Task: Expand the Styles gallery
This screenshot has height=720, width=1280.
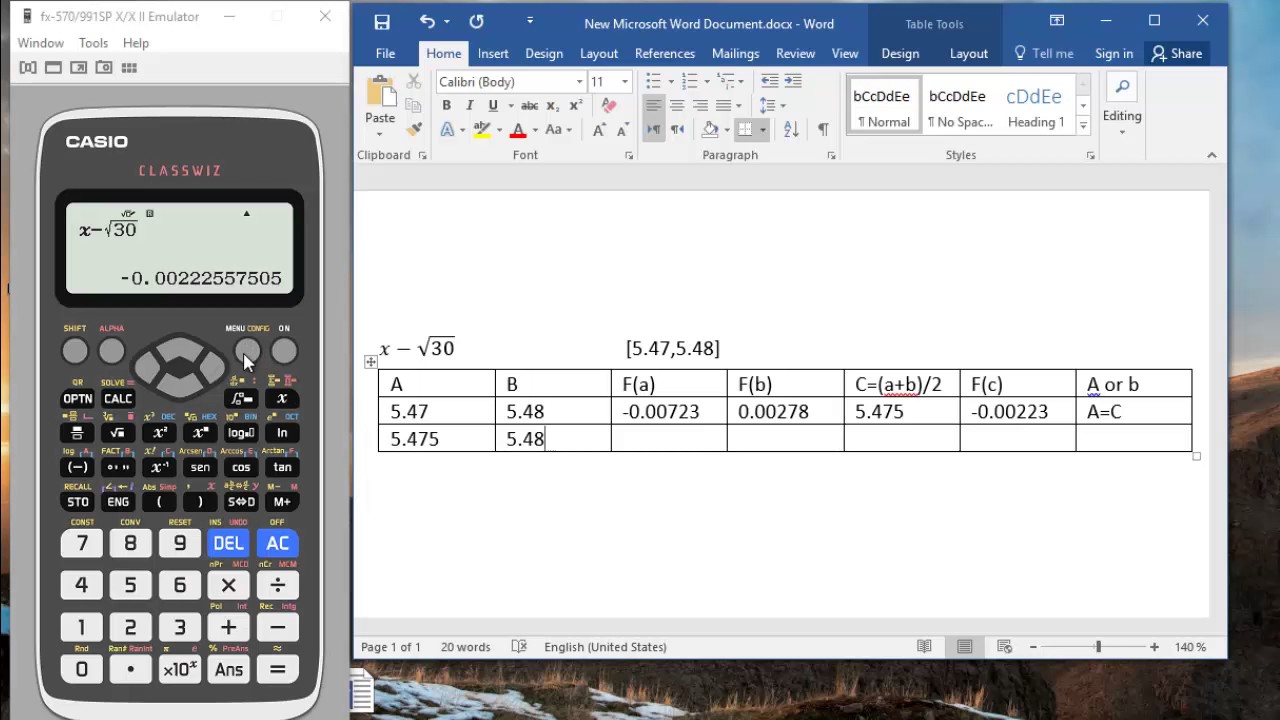Action: (x=1083, y=126)
